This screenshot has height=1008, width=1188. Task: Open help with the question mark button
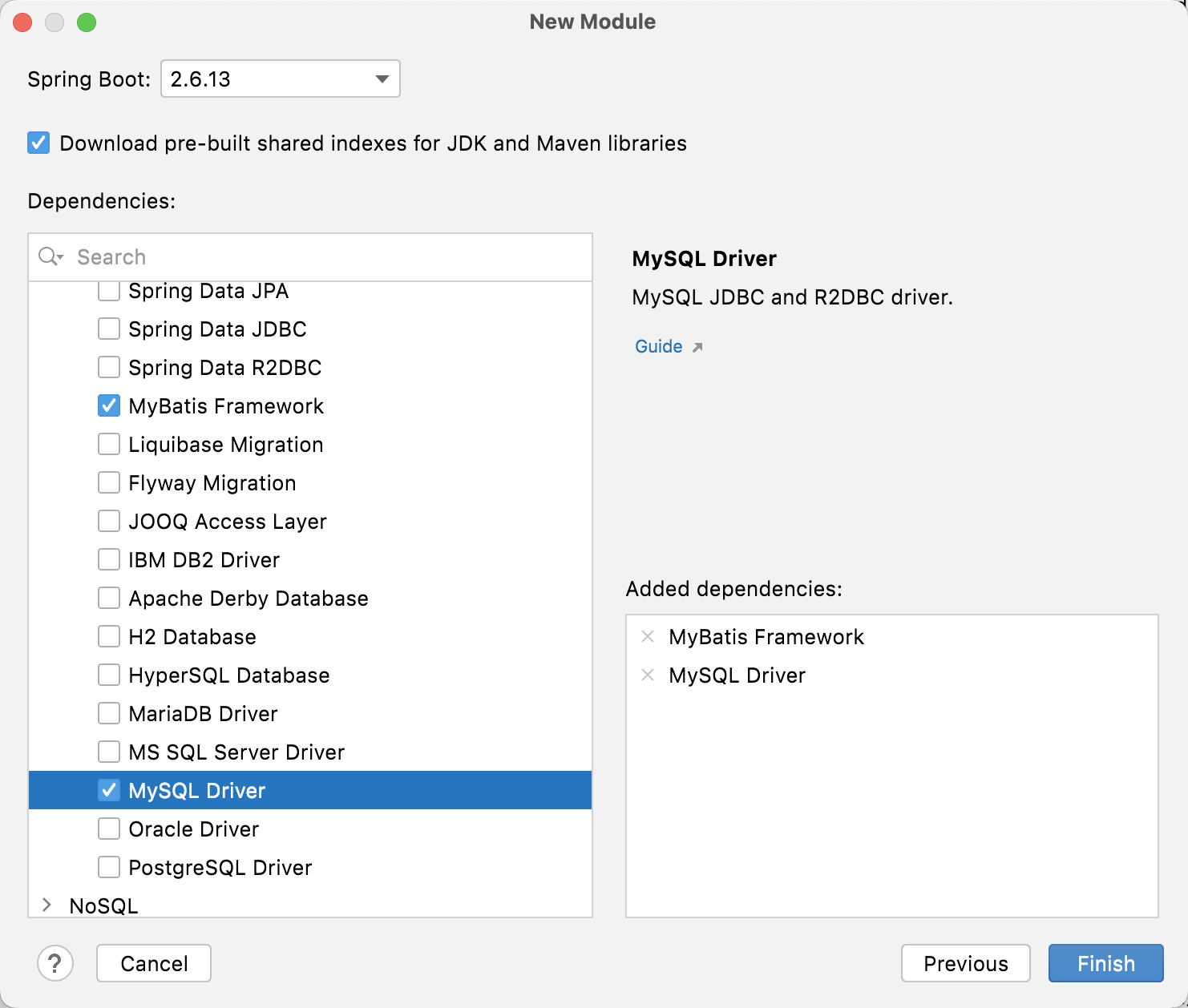(x=55, y=963)
